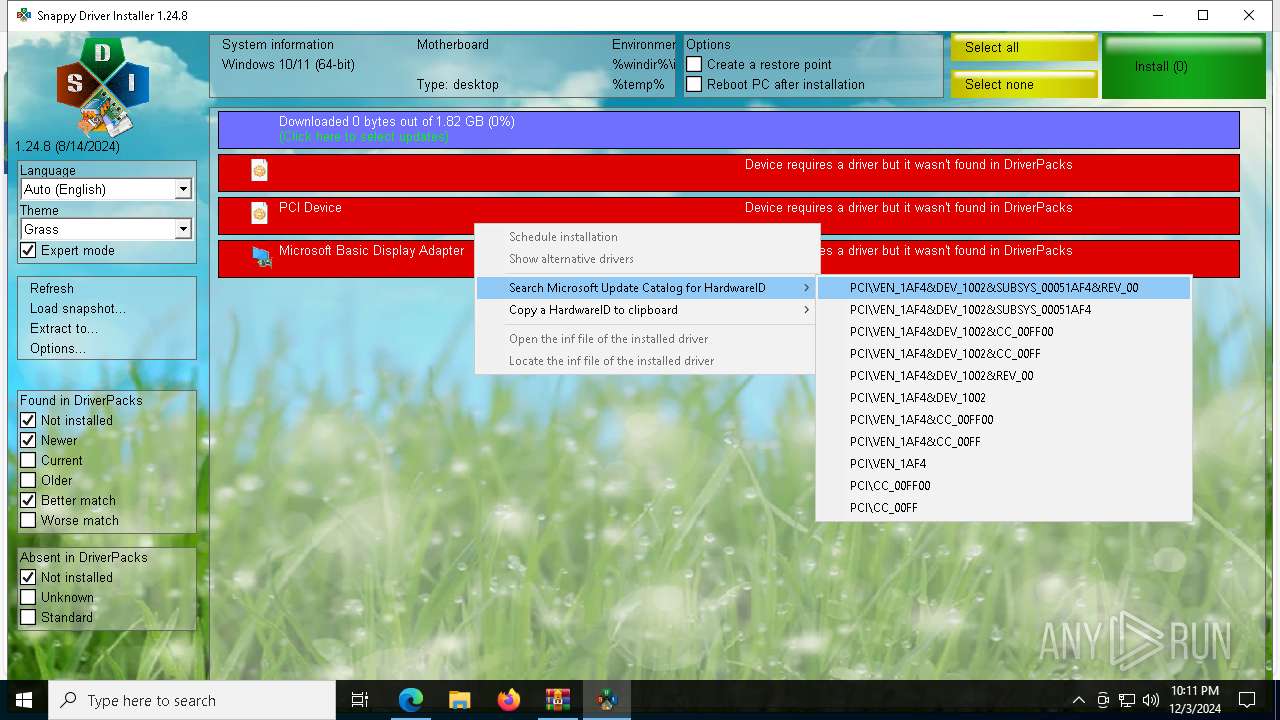Check the Current filter
Screen dimensions: 1280x720
pyautogui.click(x=28, y=460)
